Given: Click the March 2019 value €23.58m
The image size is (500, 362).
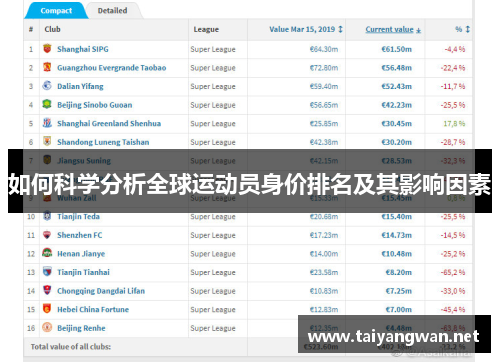Looking at the screenshot, I should coord(324,272).
